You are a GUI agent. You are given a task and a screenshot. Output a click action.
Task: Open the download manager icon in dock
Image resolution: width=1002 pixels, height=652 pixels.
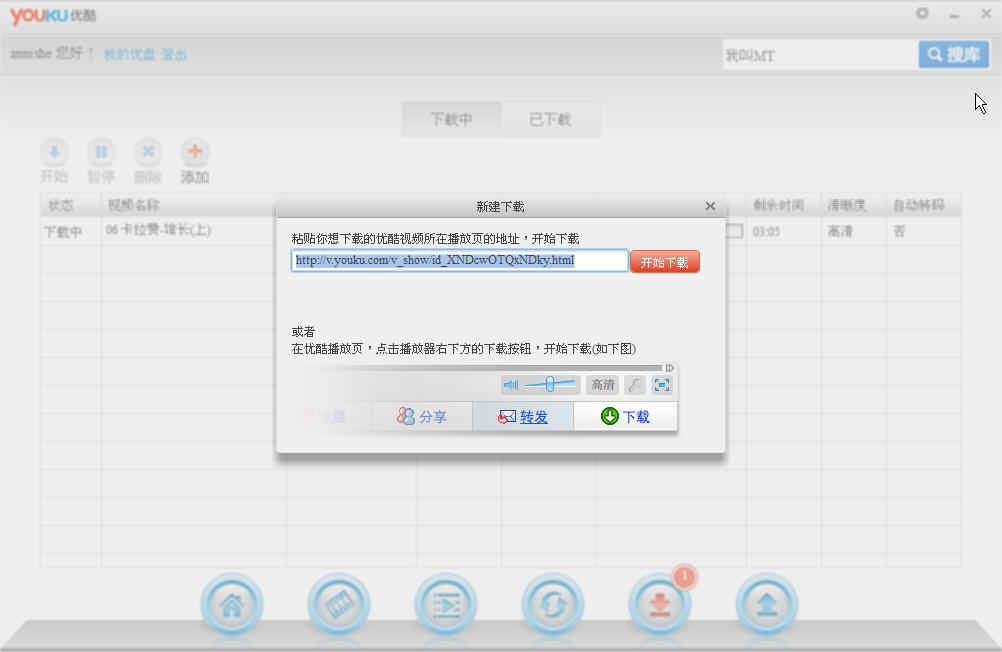(x=659, y=605)
